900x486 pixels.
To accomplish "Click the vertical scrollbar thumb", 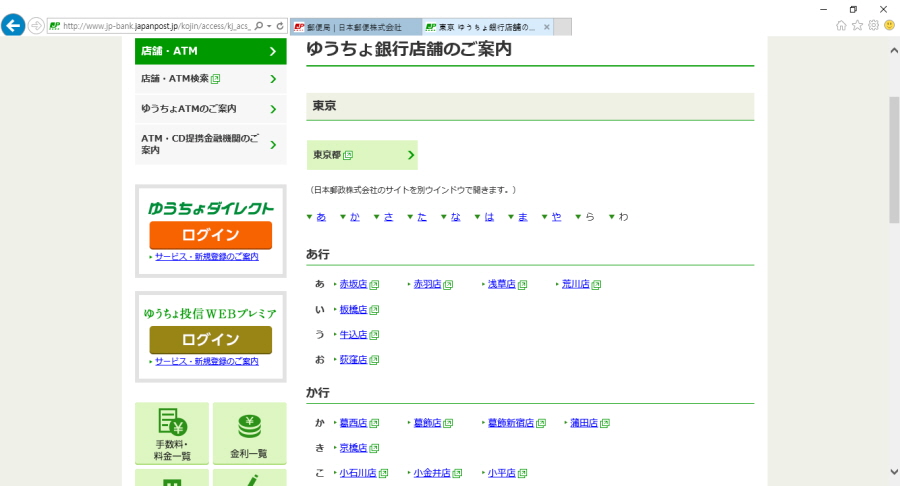I will pos(894,160).
